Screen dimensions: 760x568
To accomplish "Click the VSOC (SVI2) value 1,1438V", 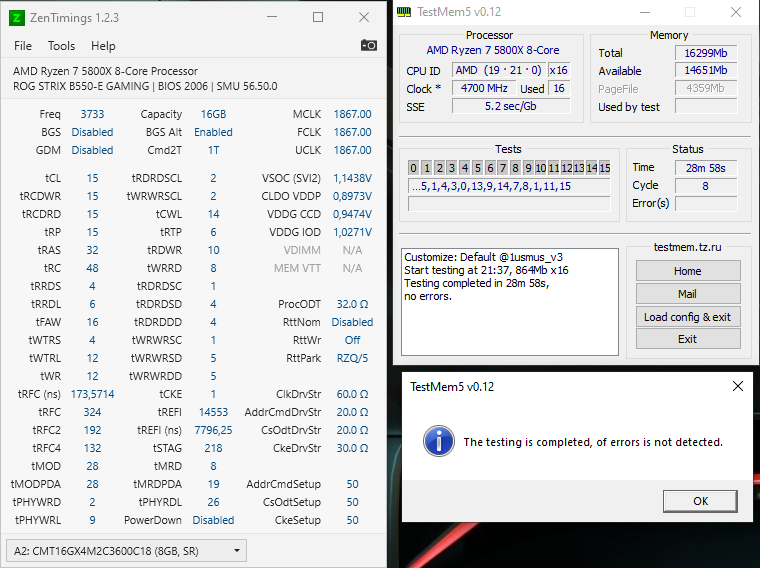I will tap(352, 178).
